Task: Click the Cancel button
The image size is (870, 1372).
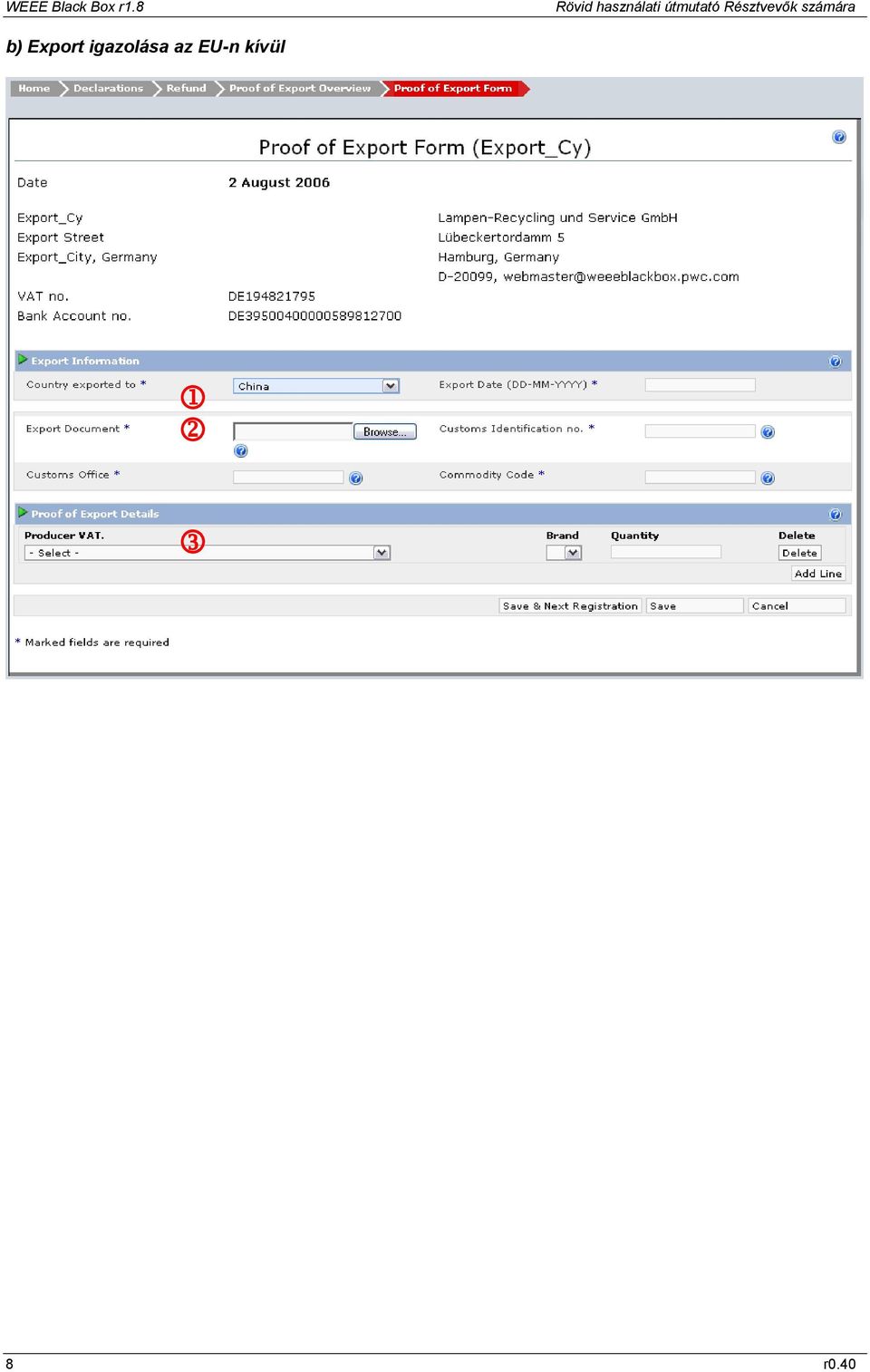Action: pos(797,606)
